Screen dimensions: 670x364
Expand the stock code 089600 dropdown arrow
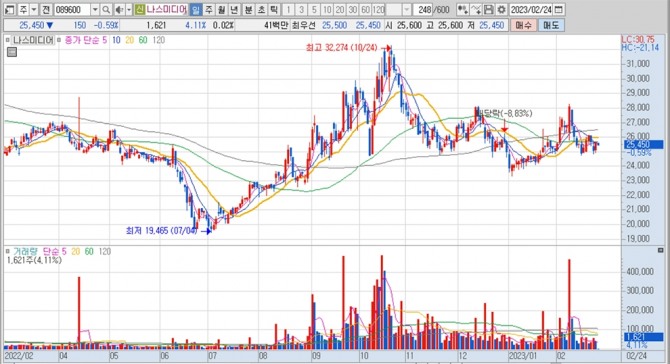pyautogui.click(x=95, y=9)
